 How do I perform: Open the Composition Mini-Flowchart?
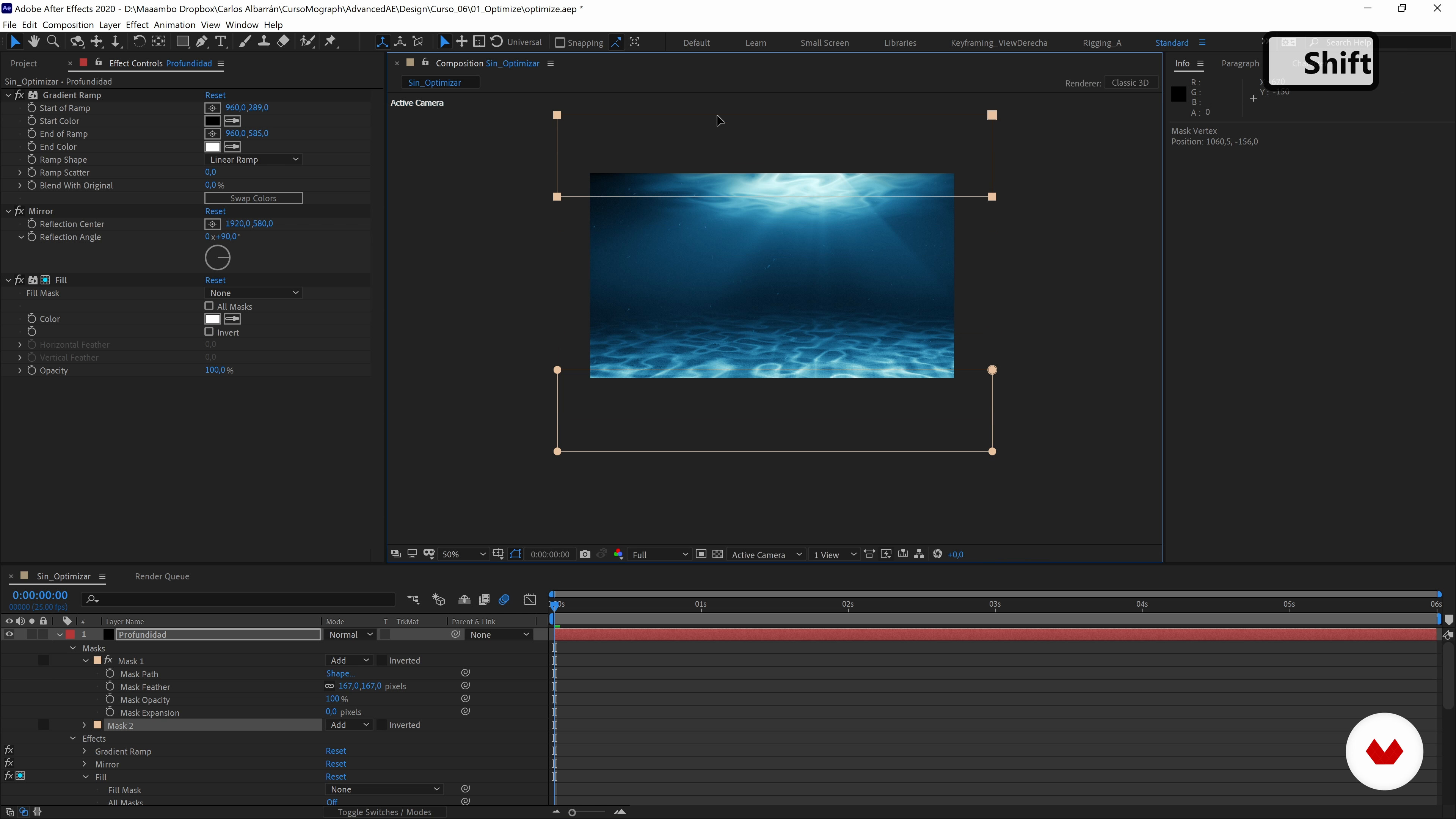(x=413, y=600)
